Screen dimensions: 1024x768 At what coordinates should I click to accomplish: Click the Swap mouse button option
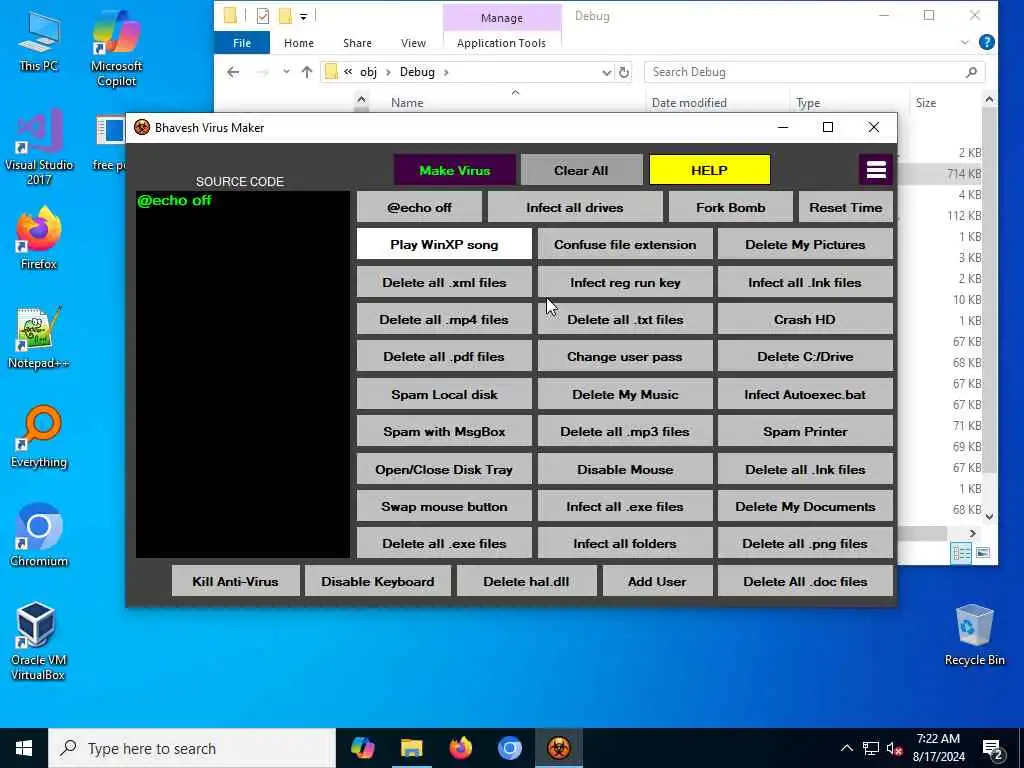coord(444,506)
